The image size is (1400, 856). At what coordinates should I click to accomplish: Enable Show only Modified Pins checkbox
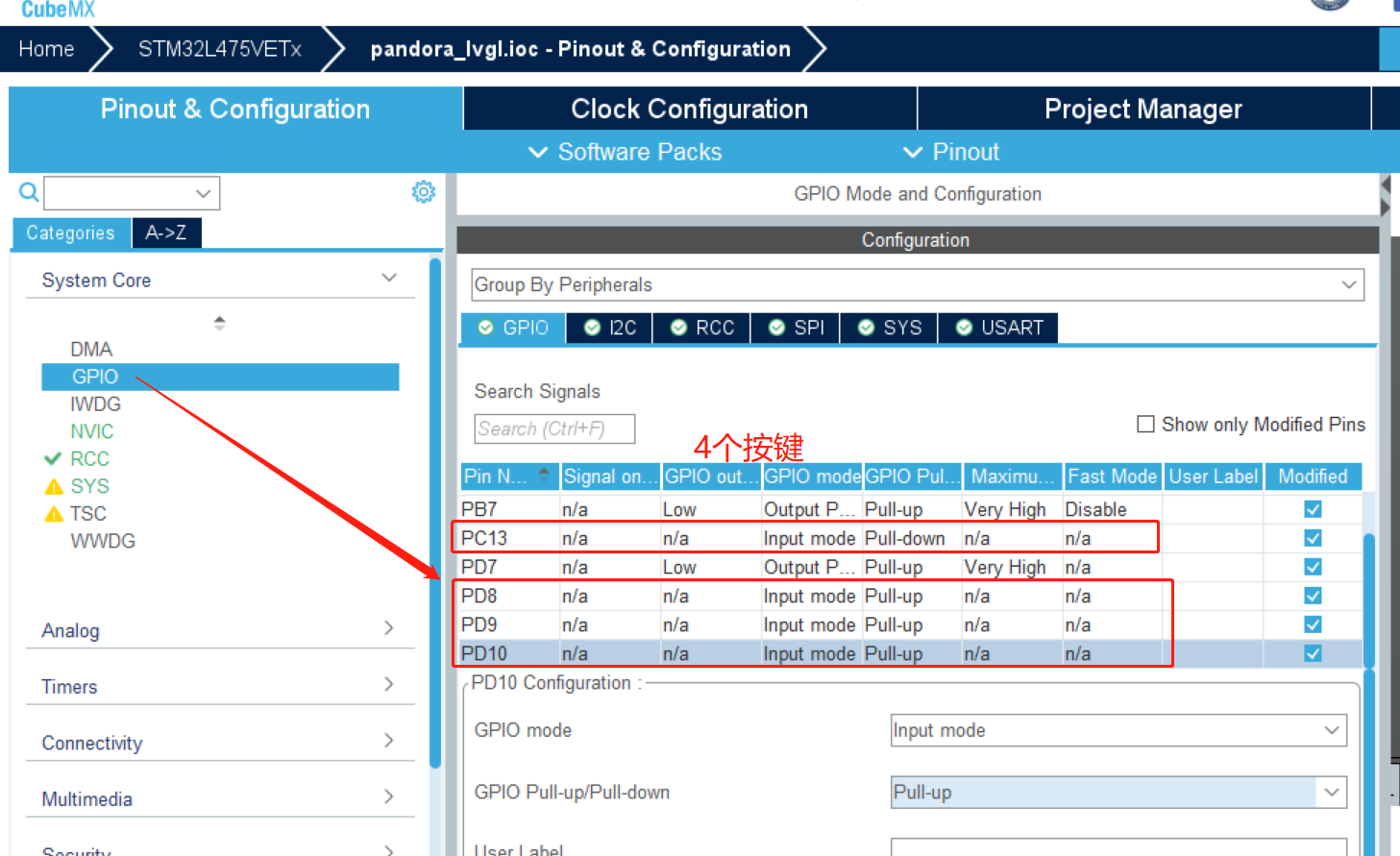[1145, 425]
